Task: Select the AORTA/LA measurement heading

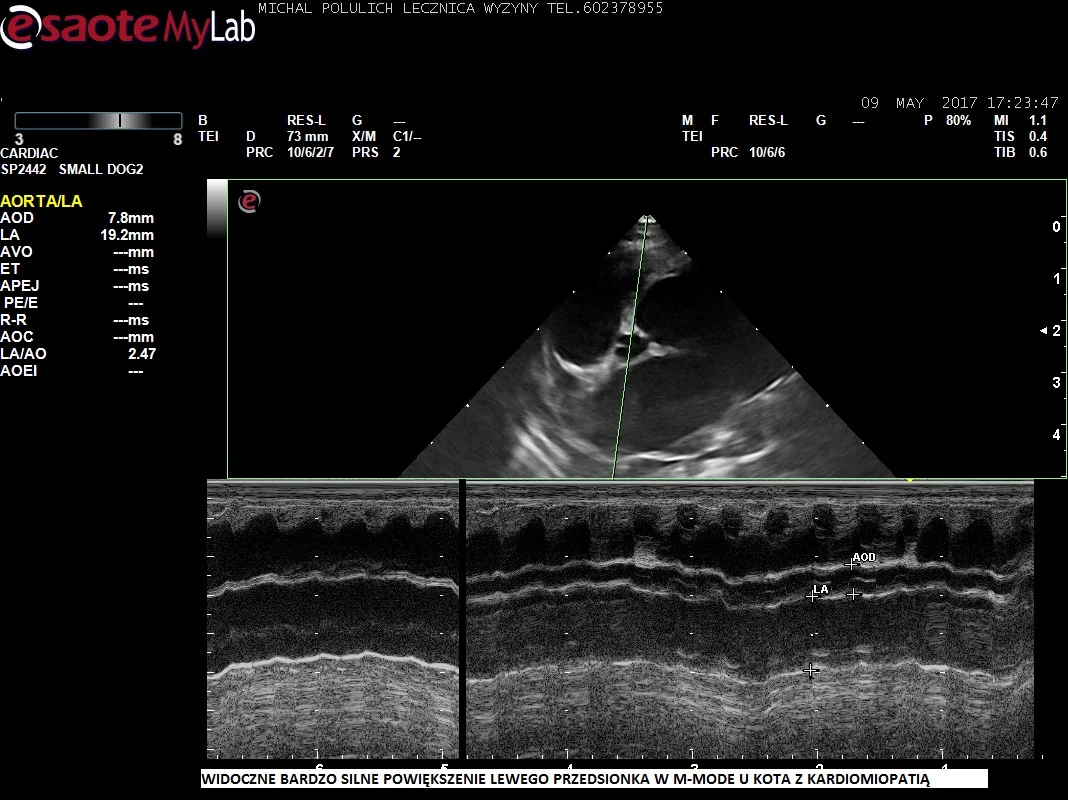Action: pyautogui.click(x=41, y=201)
